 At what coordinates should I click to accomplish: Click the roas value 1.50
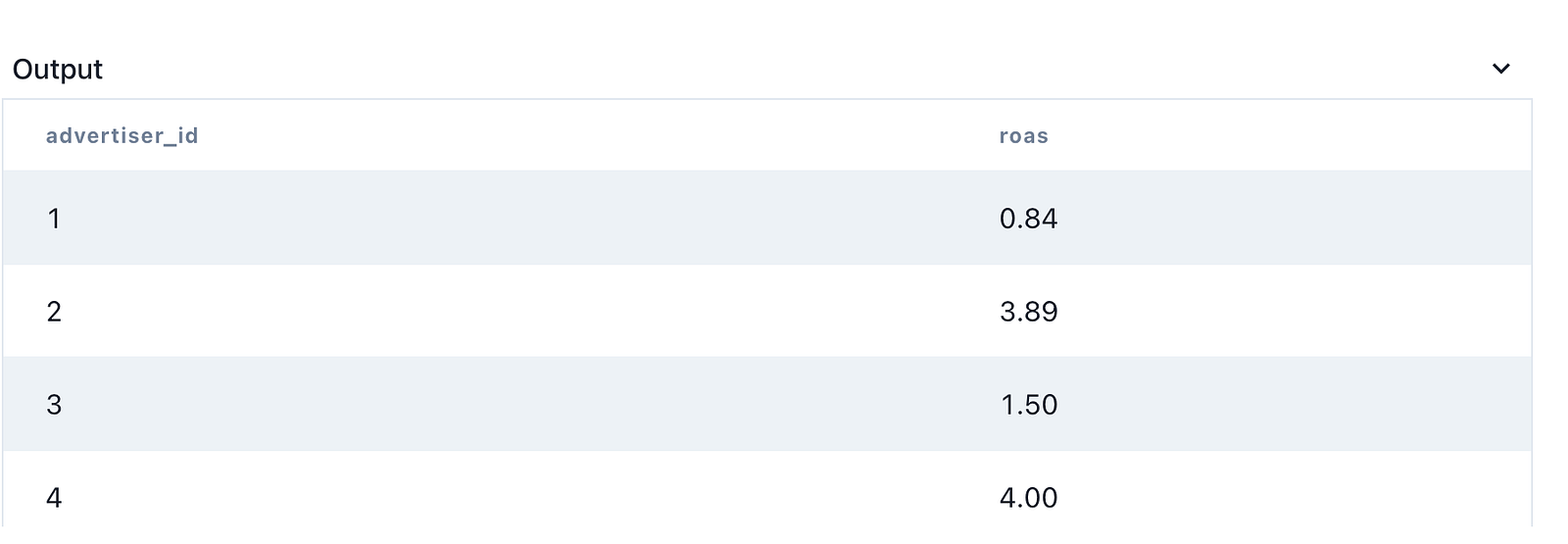pyautogui.click(x=1028, y=405)
